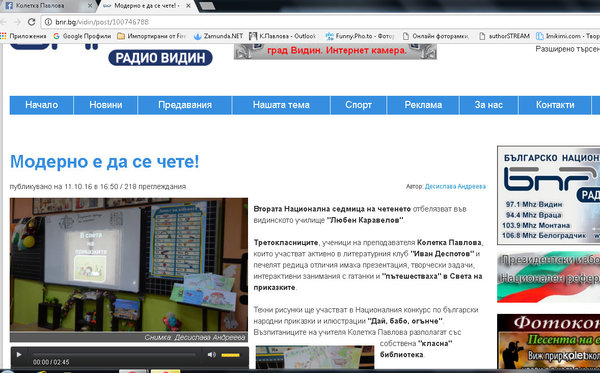
Task: Open the second small article photo
Action: point(315,357)
